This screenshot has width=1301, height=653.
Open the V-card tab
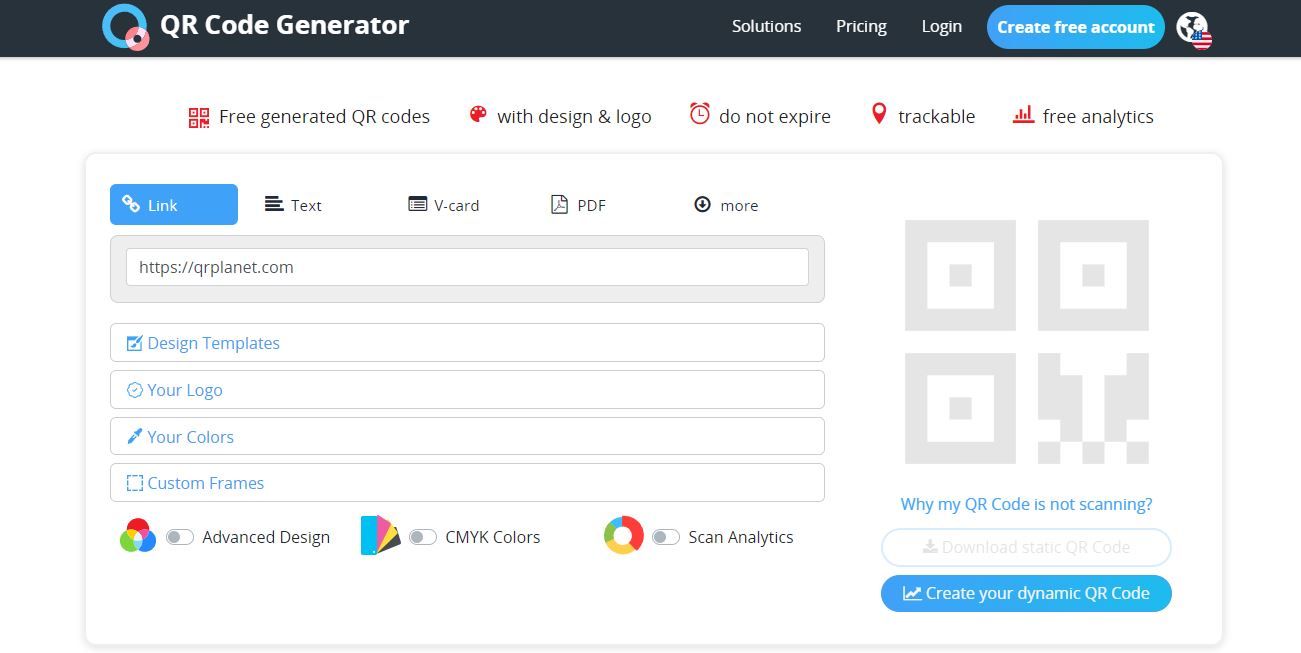tap(444, 205)
